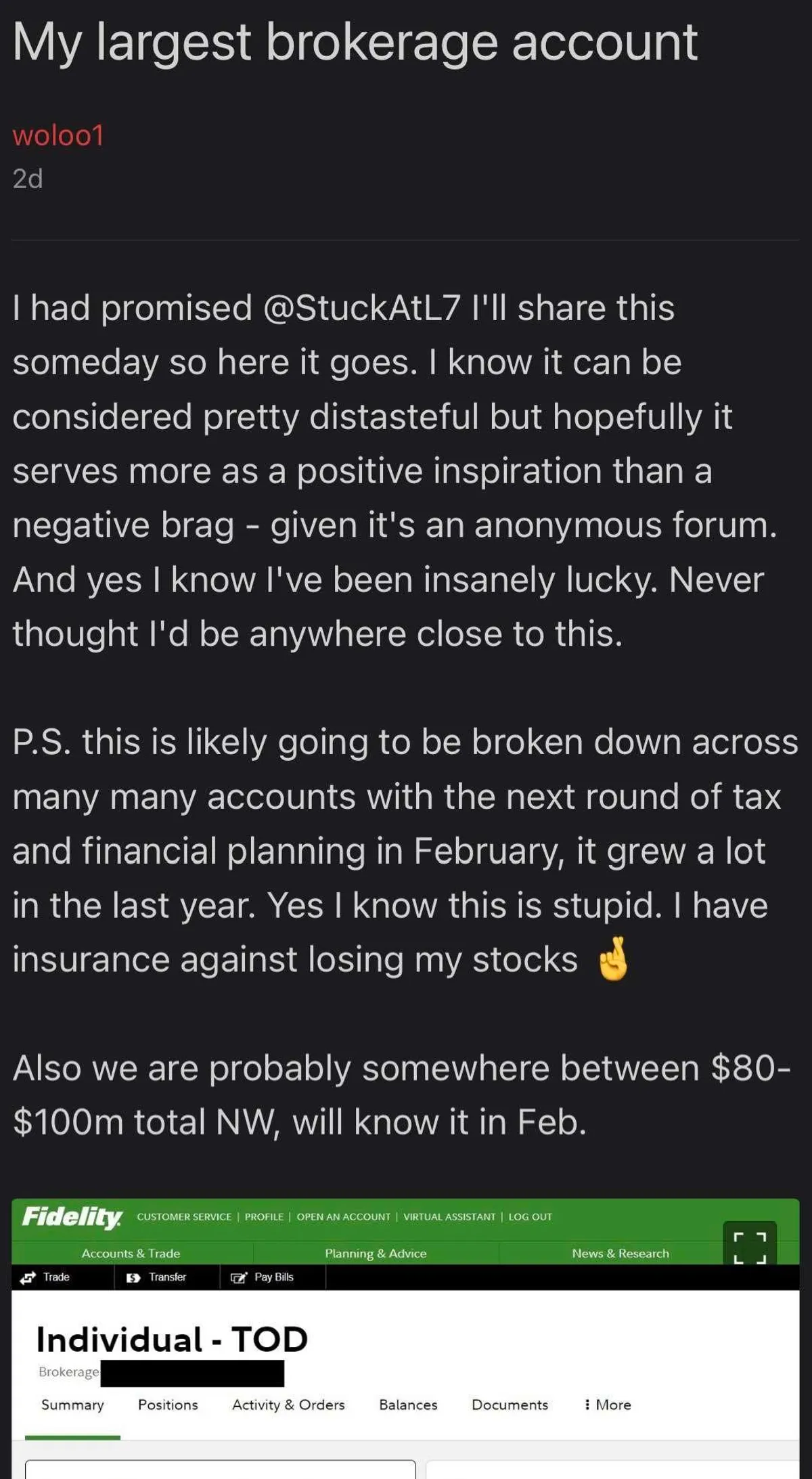Select the Summary tab
Screen dimensions: 812x1479
point(72,1405)
